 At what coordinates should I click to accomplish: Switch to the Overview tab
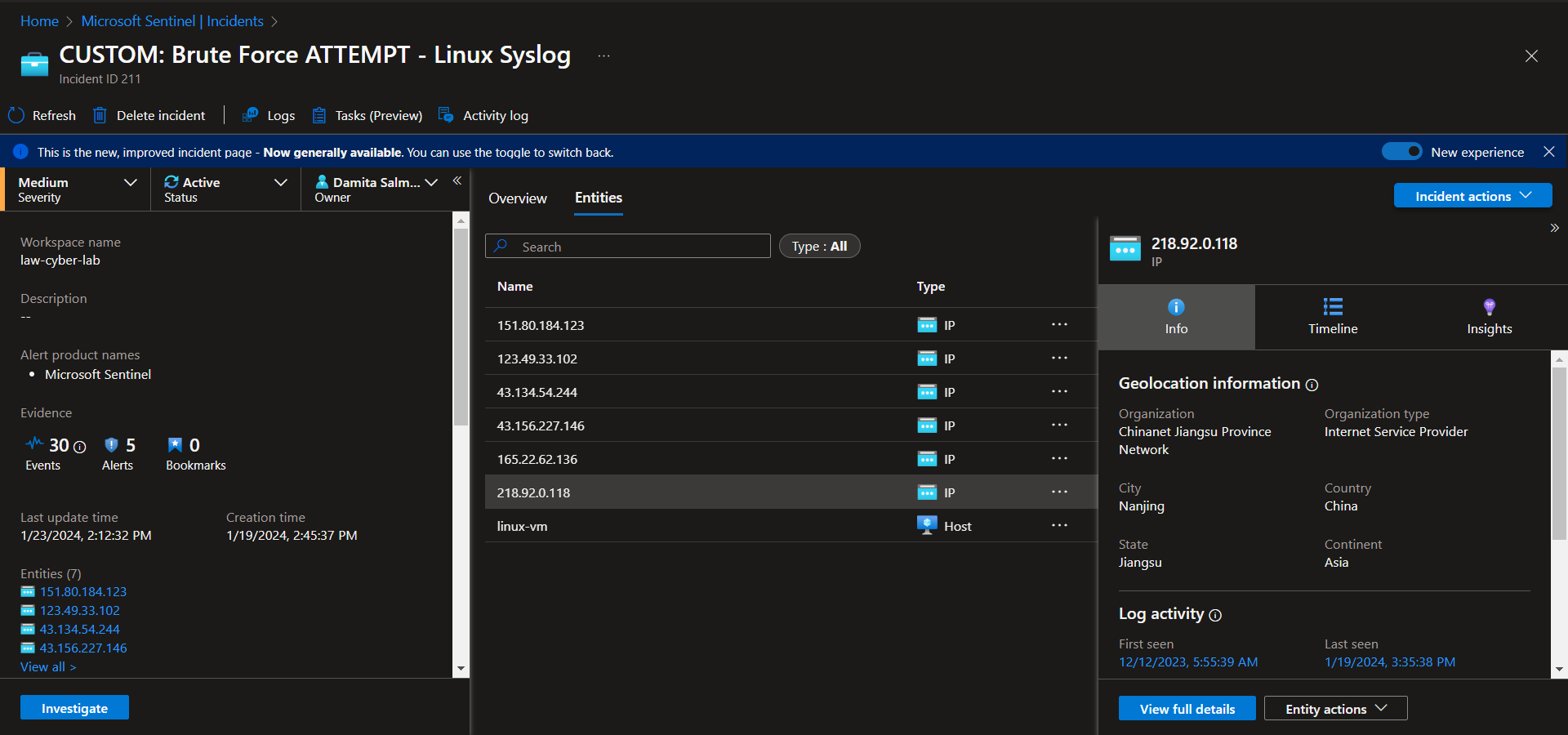click(518, 198)
